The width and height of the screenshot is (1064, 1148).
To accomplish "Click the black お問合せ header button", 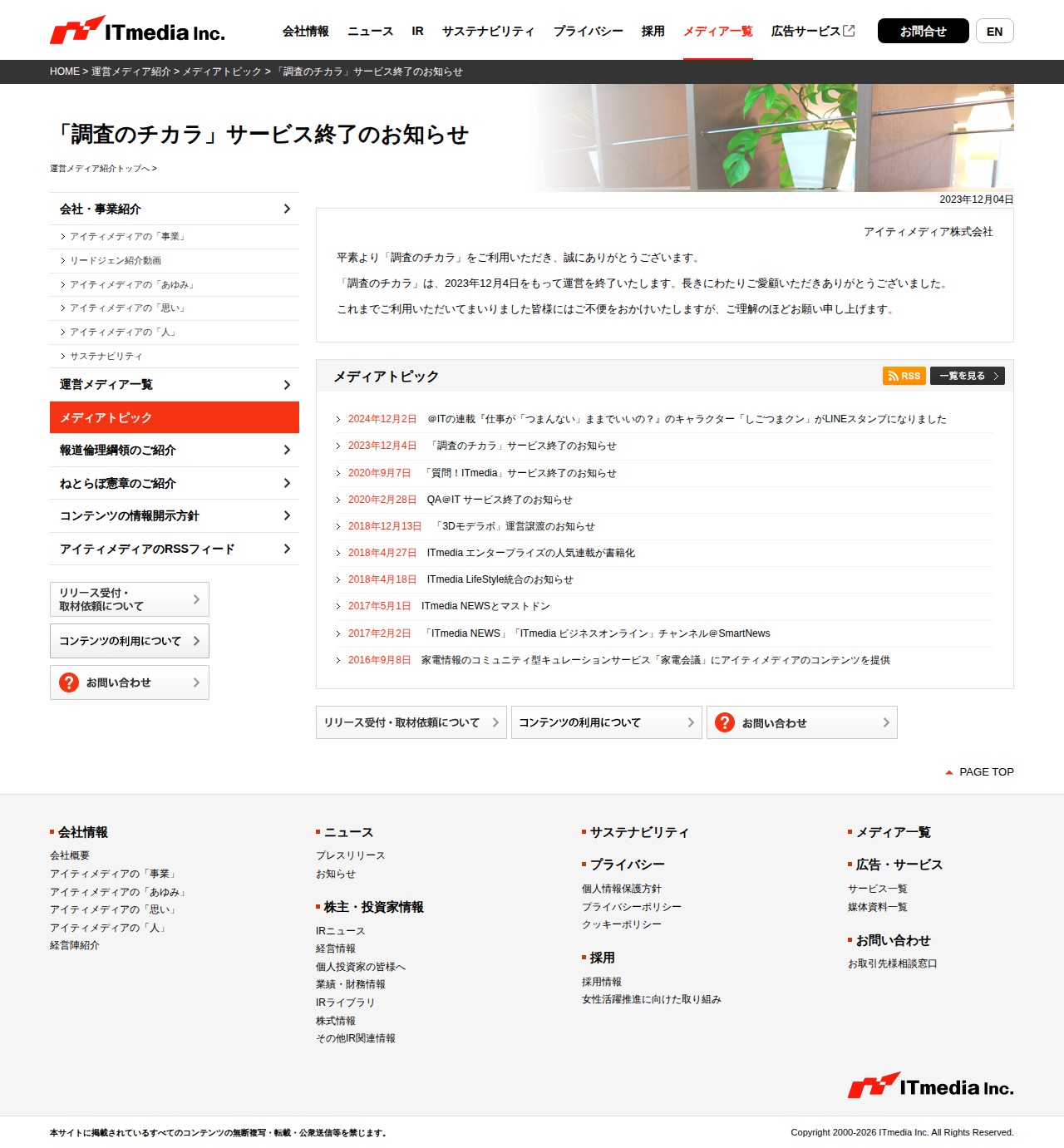I will click(924, 31).
